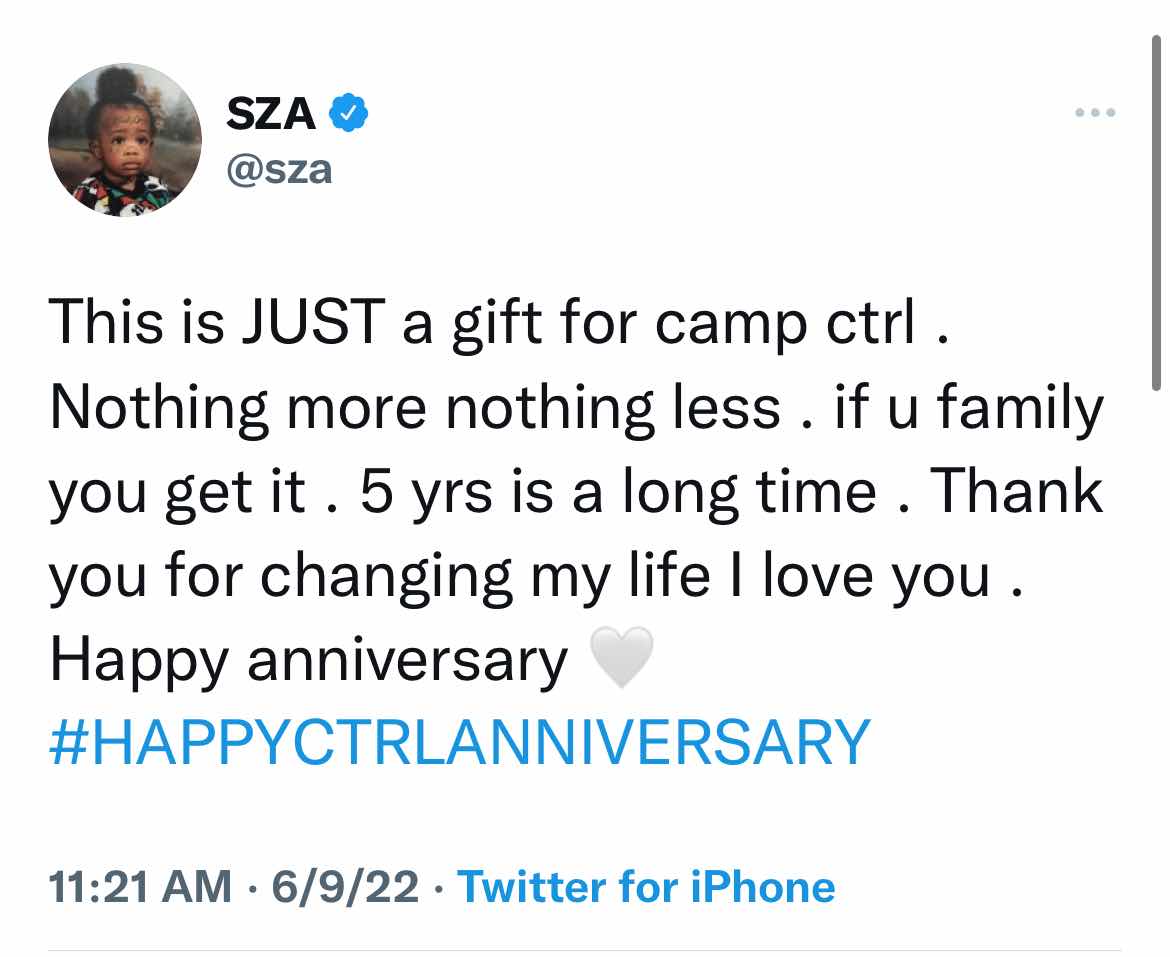Click the SZA display name
This screenshot has height=957, width=1170.
click(271, 114)
